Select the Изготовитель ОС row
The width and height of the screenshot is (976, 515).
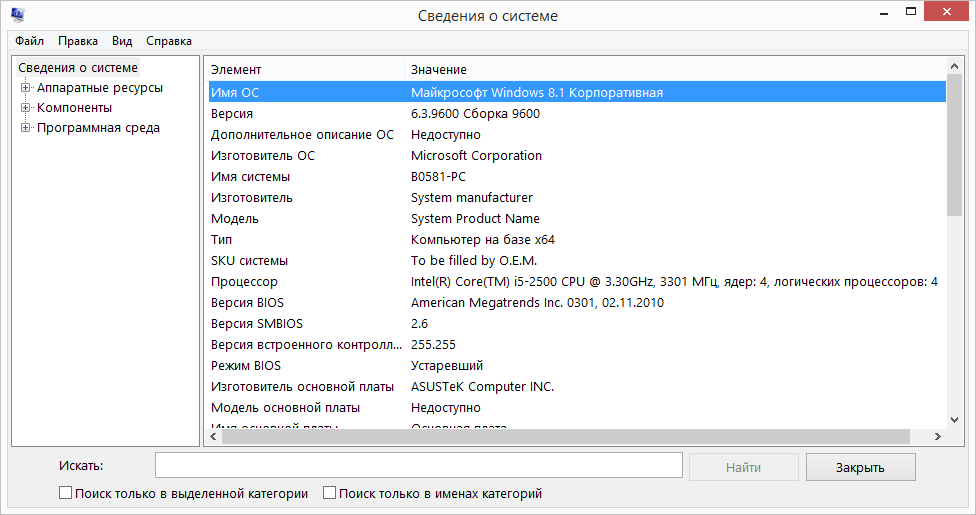point(577,156)
